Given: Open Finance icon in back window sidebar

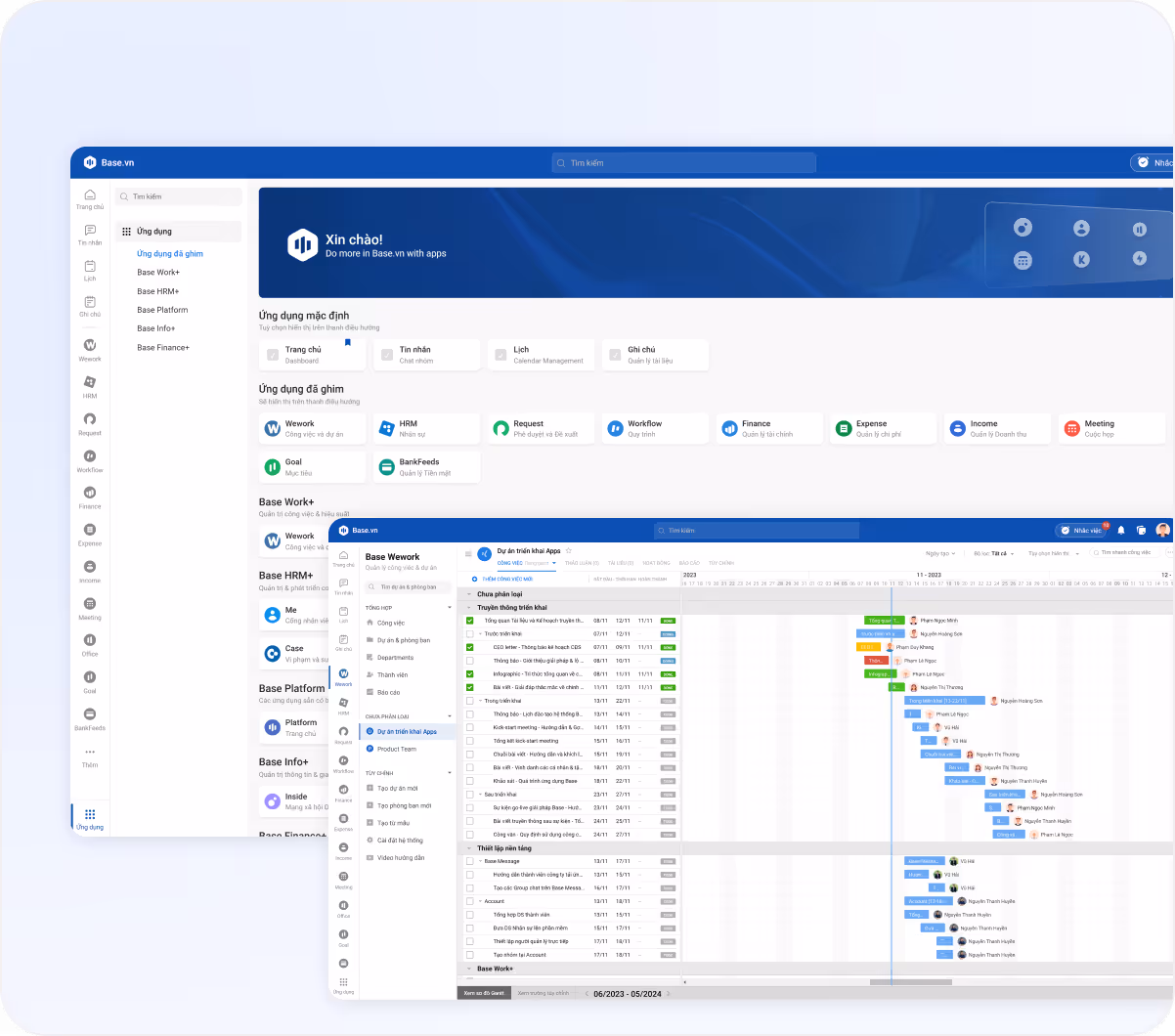Looking at the screenshot, I should (x=90, y=493).
